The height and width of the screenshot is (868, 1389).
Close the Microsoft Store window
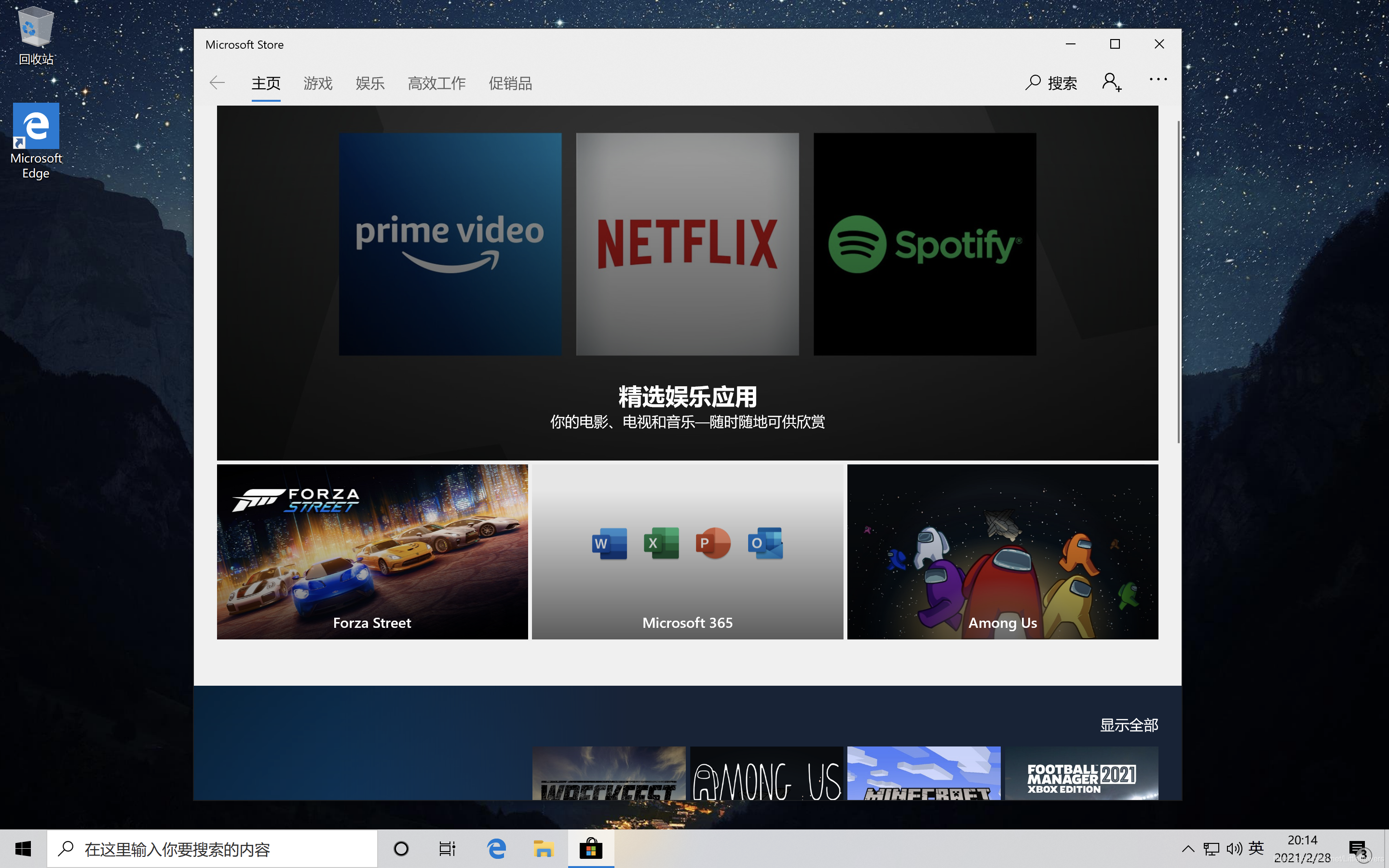(x=1159, y=44)
